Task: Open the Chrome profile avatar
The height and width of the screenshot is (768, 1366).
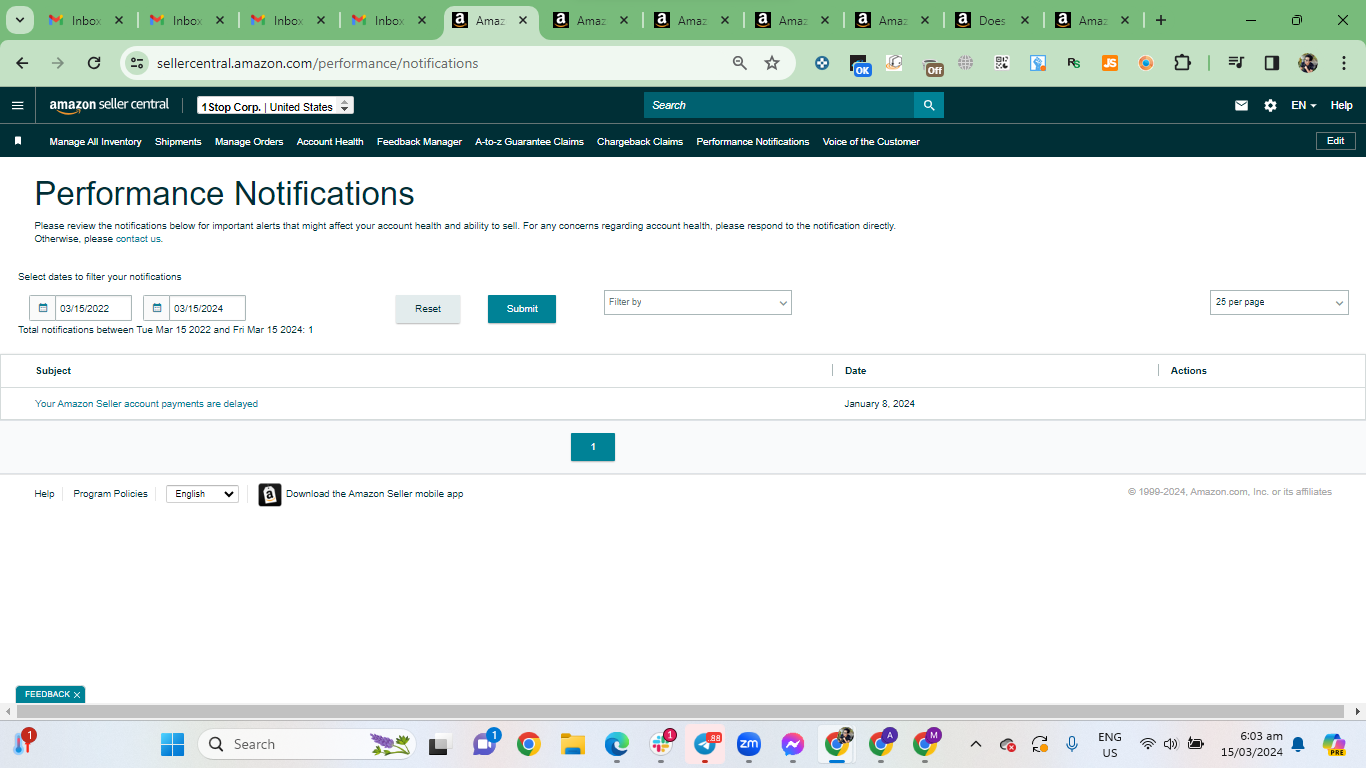Action: click(x=1308, y=63)
